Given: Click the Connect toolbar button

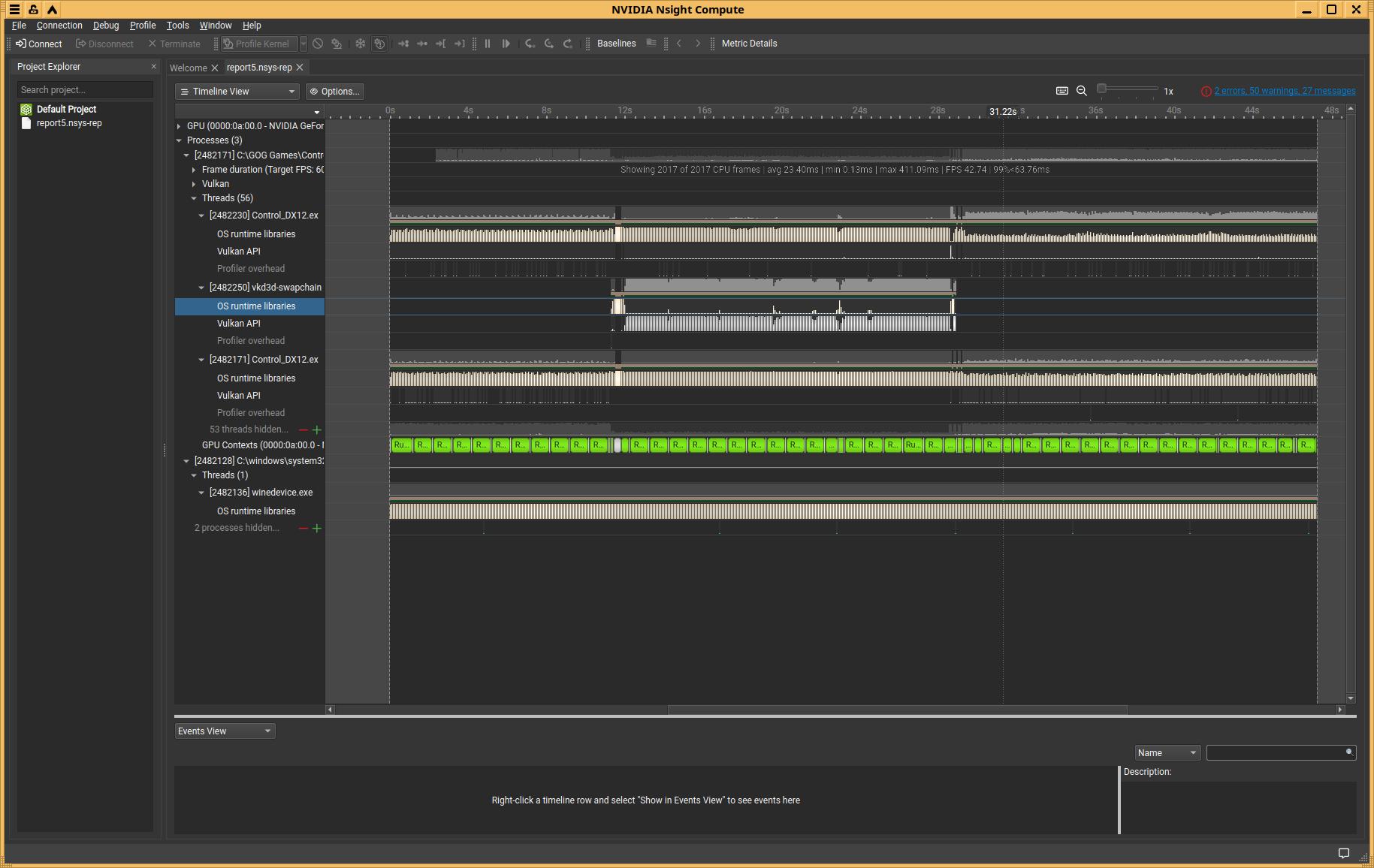Looking at the screenshot, I should (39, 44).
